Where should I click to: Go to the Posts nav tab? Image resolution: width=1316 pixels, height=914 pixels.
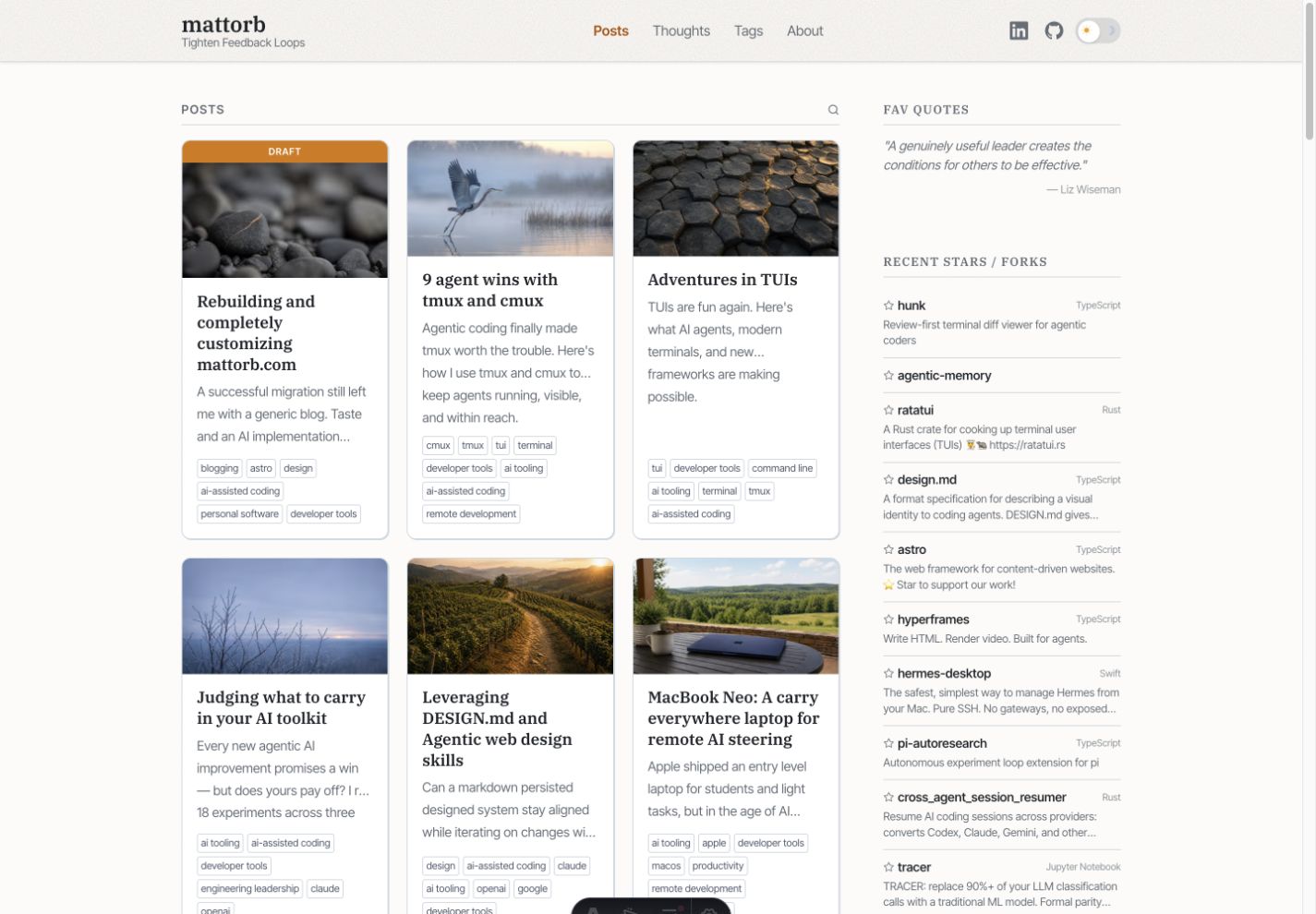(610, 30)
